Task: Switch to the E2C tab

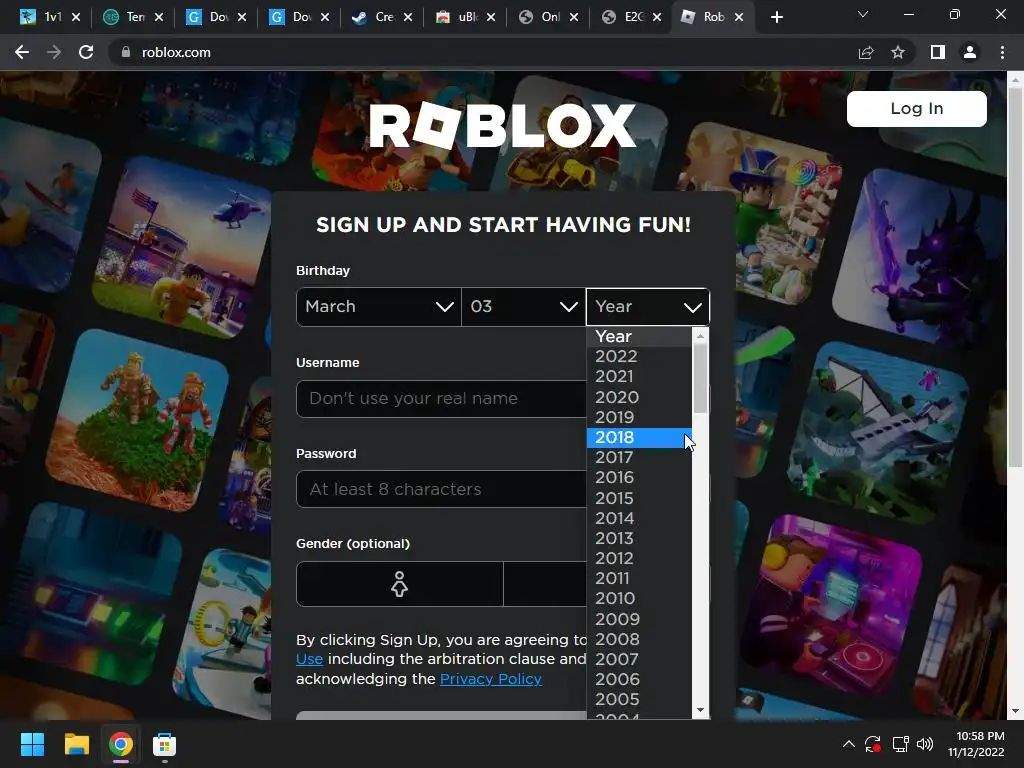Action: tap(622, 17)
